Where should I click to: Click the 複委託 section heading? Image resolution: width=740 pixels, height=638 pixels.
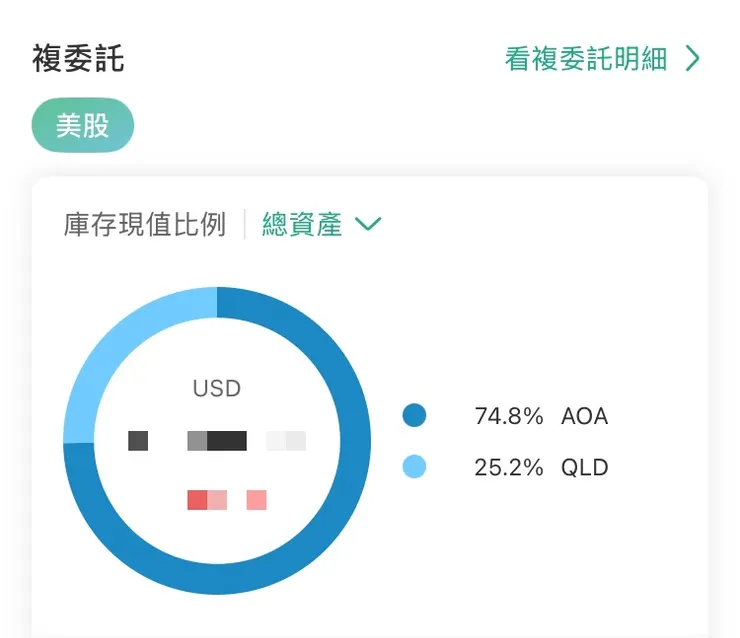(78, 58)
